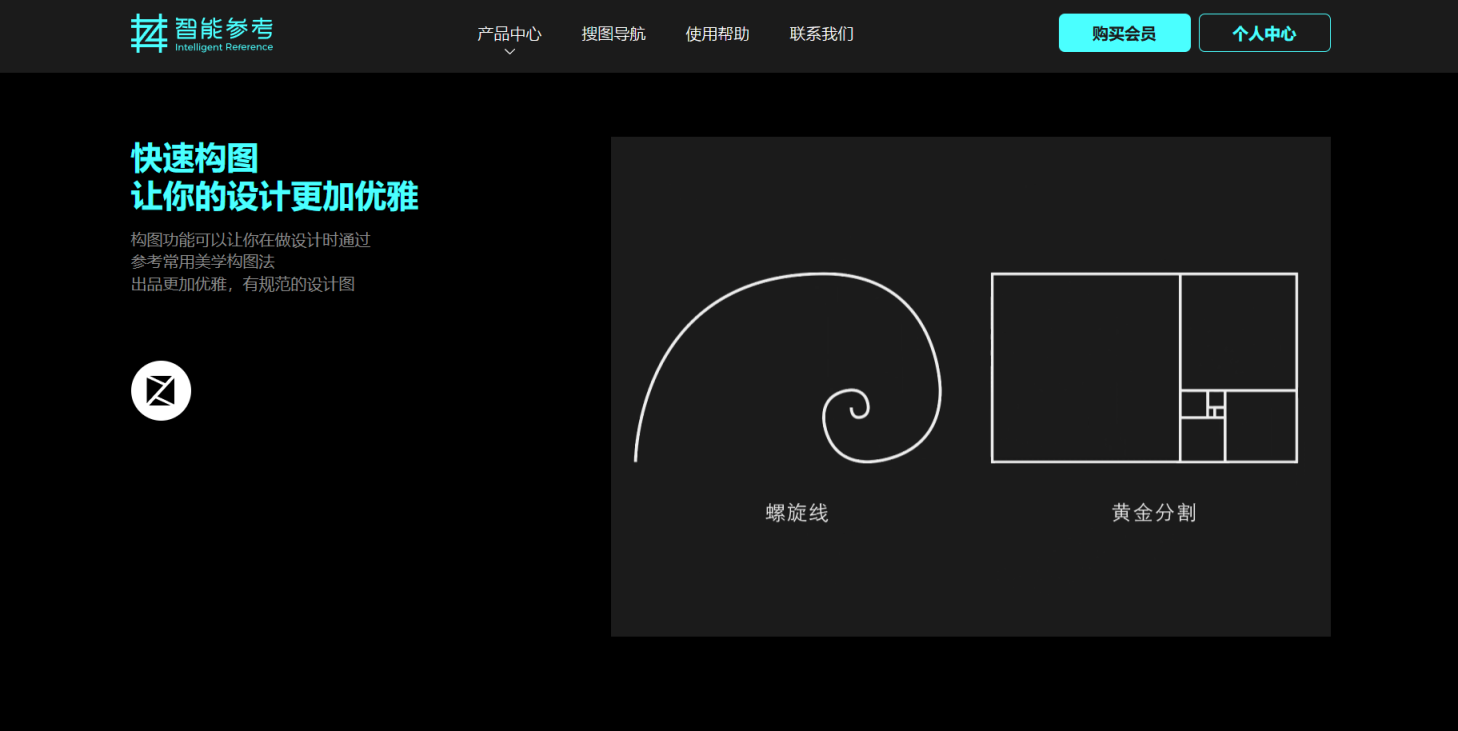Click the round white composition icon

(161, 391)
